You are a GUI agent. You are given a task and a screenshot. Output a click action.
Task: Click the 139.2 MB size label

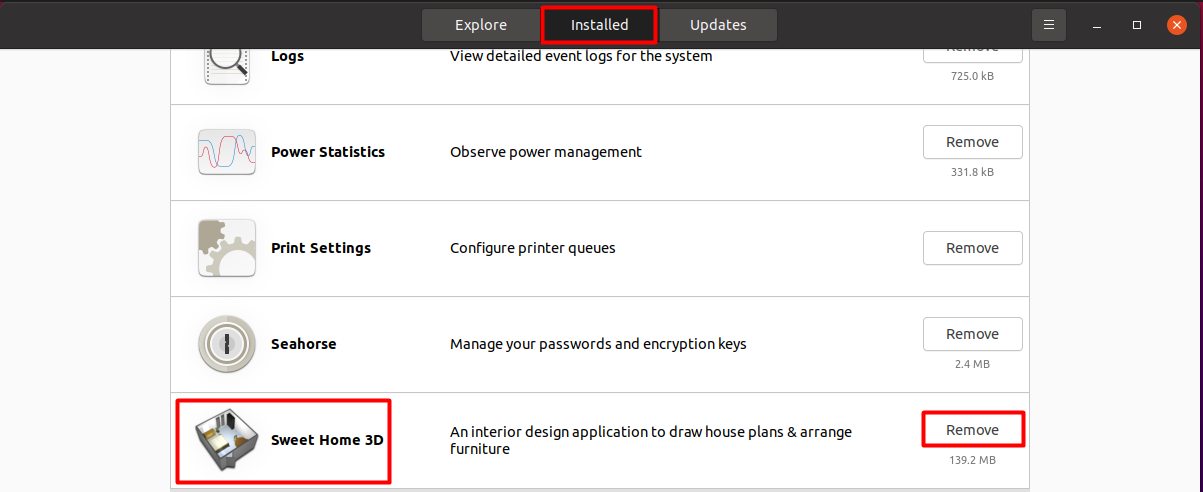[973, 460]
